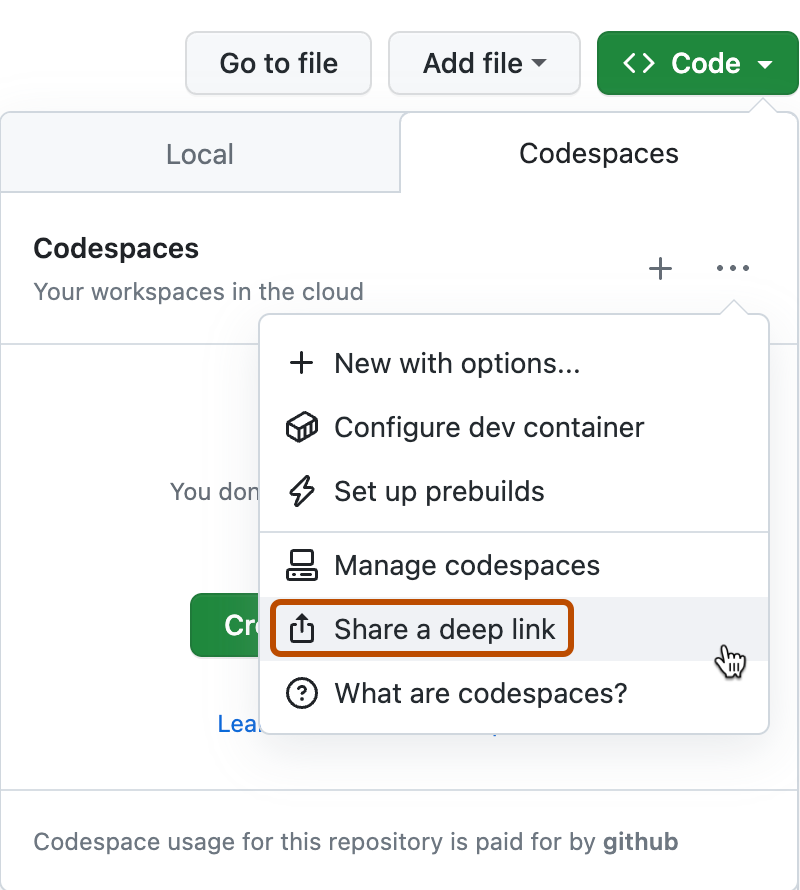800x890 pixels.
Task: Open the ellipsis options menu for Codespaces
Action: pos(733,268)
